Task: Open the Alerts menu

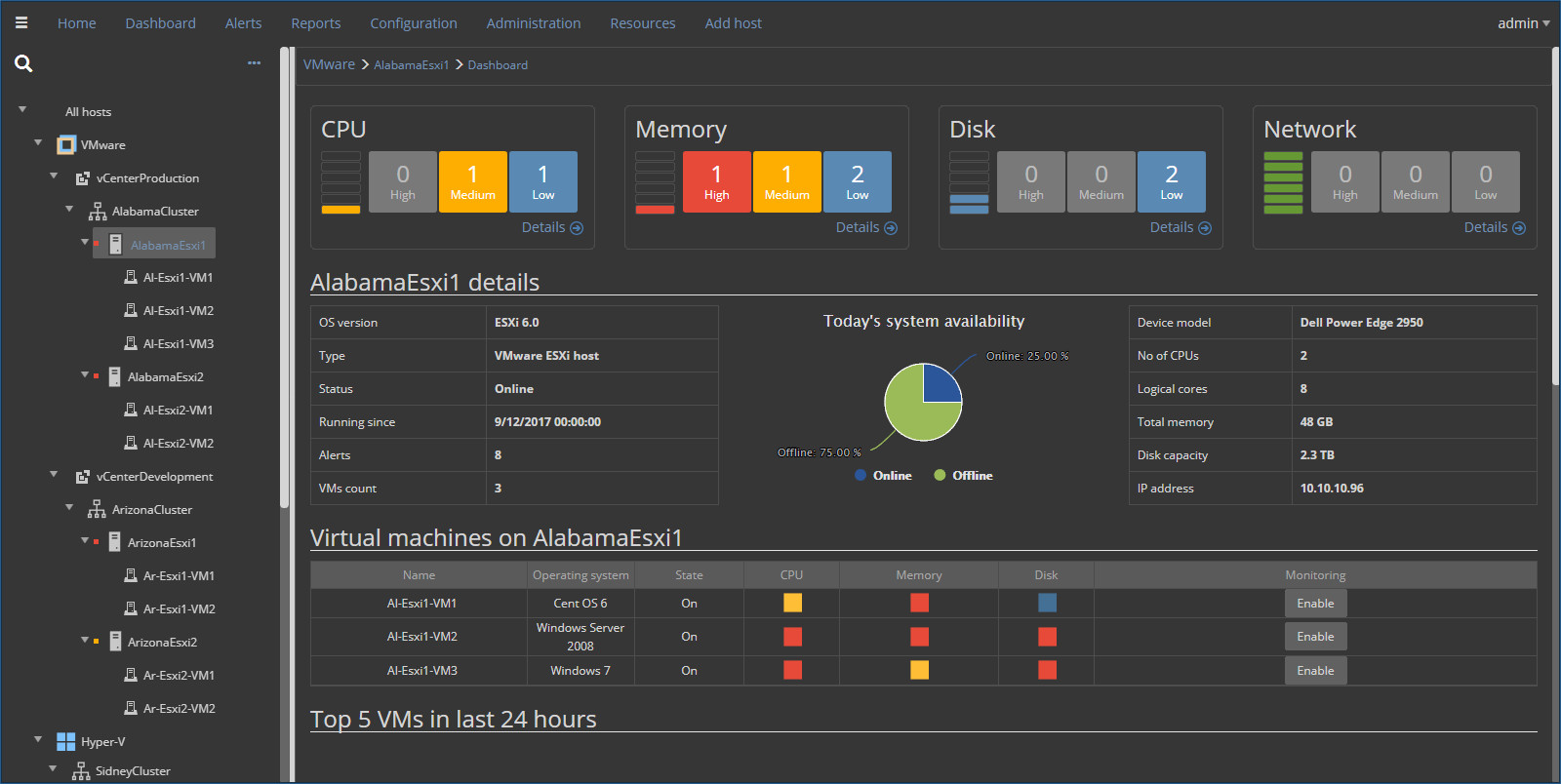Action: click(243, 23)
